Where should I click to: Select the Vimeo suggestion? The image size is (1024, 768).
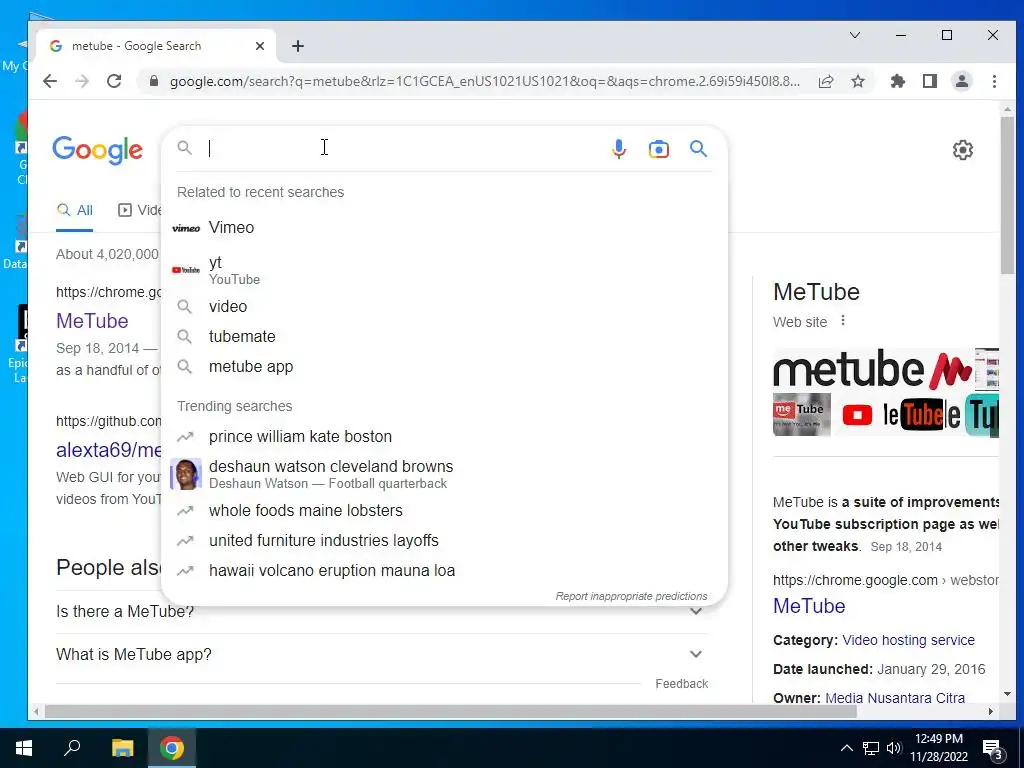tap(444, 227)
